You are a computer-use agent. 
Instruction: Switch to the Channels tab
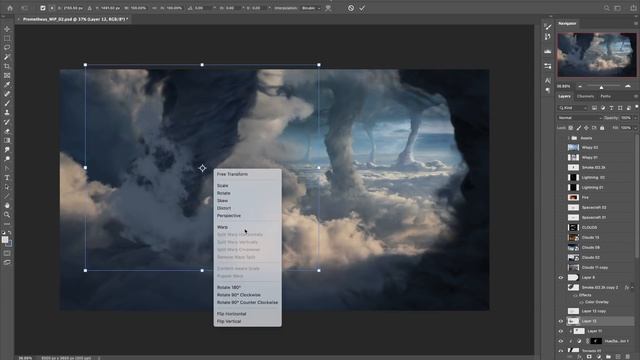tap(585, 96)
